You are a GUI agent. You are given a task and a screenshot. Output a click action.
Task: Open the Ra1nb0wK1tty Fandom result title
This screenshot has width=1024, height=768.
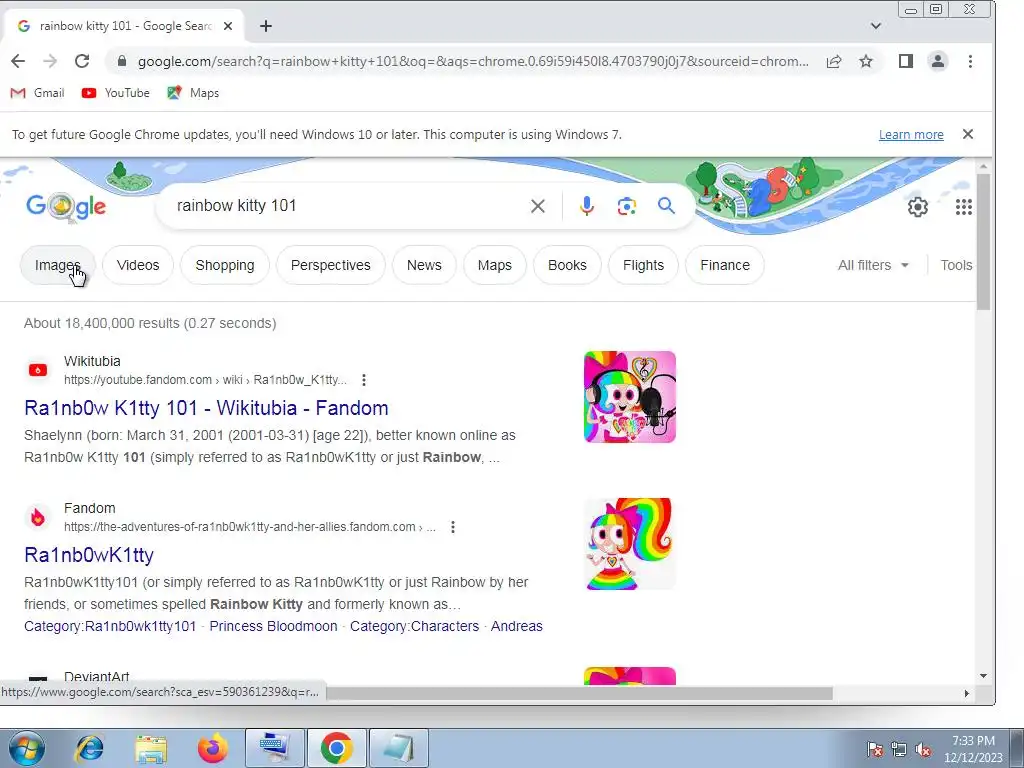[89, 555]
